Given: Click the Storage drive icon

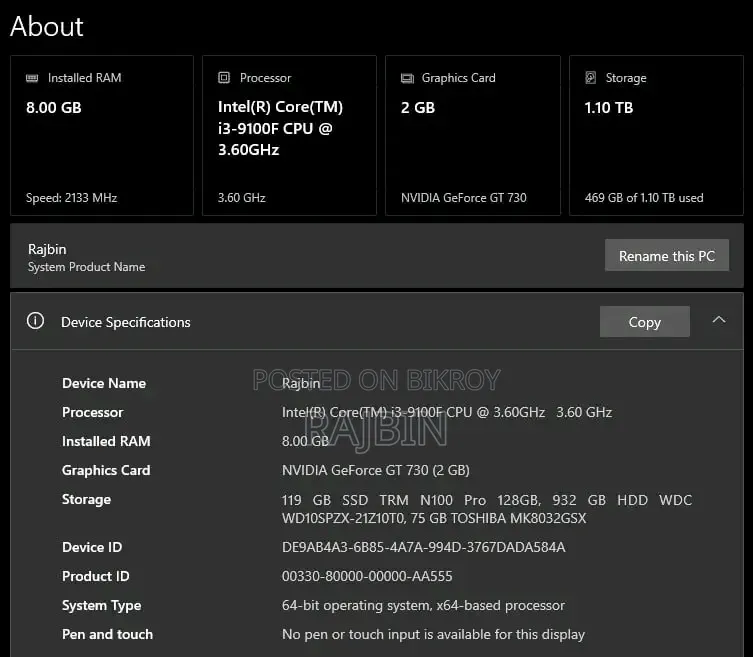Looking at the screenshot, I should (591, 77).
